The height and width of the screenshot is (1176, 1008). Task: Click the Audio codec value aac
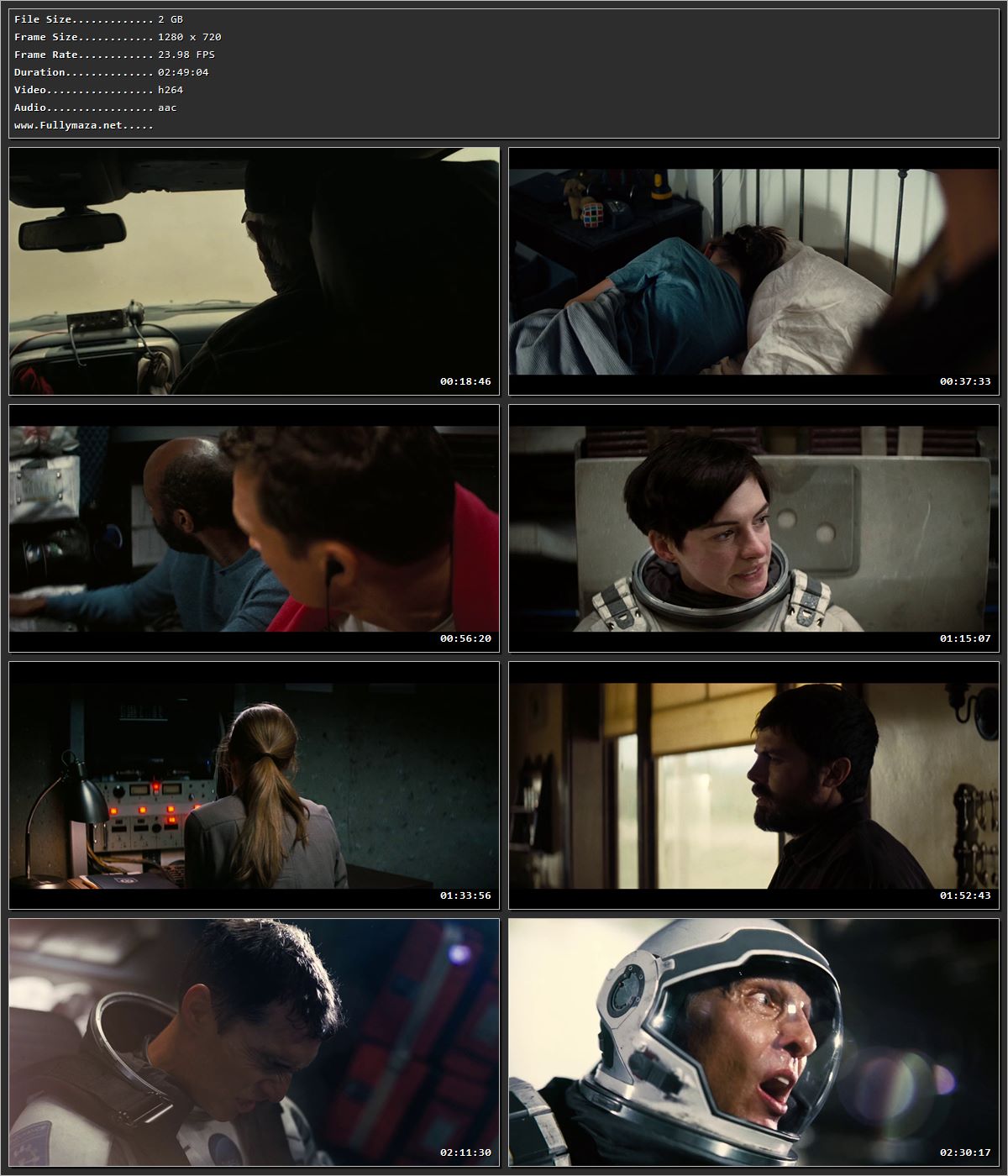pos(167,108)
